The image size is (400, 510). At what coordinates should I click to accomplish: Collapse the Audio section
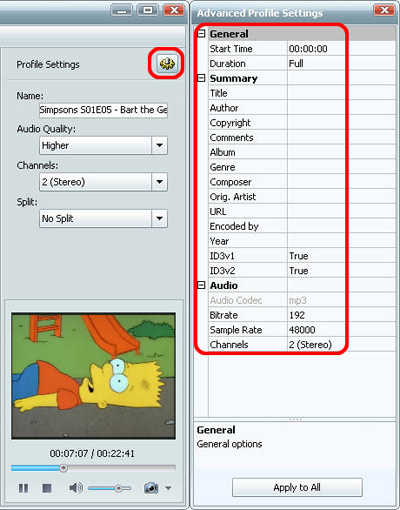201,285
